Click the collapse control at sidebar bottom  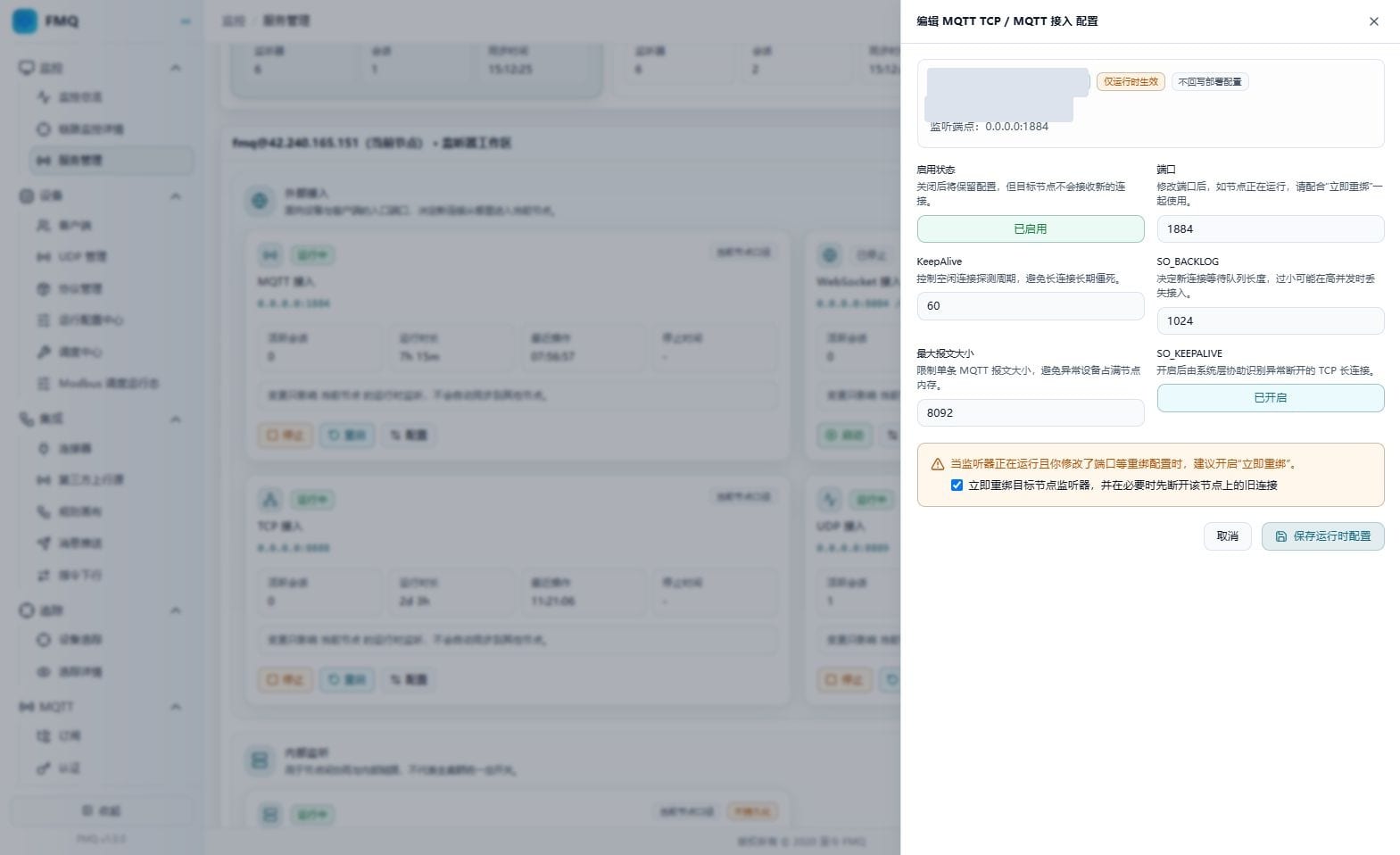pos(102,810)
